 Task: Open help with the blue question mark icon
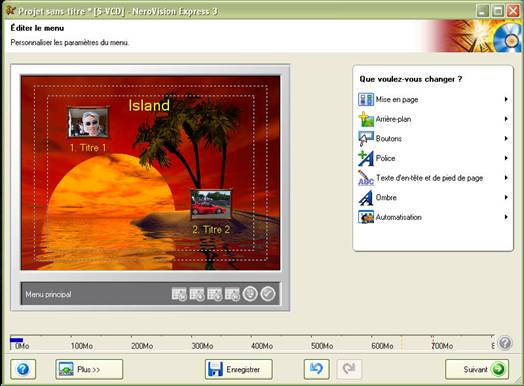[x=23, y=369]
